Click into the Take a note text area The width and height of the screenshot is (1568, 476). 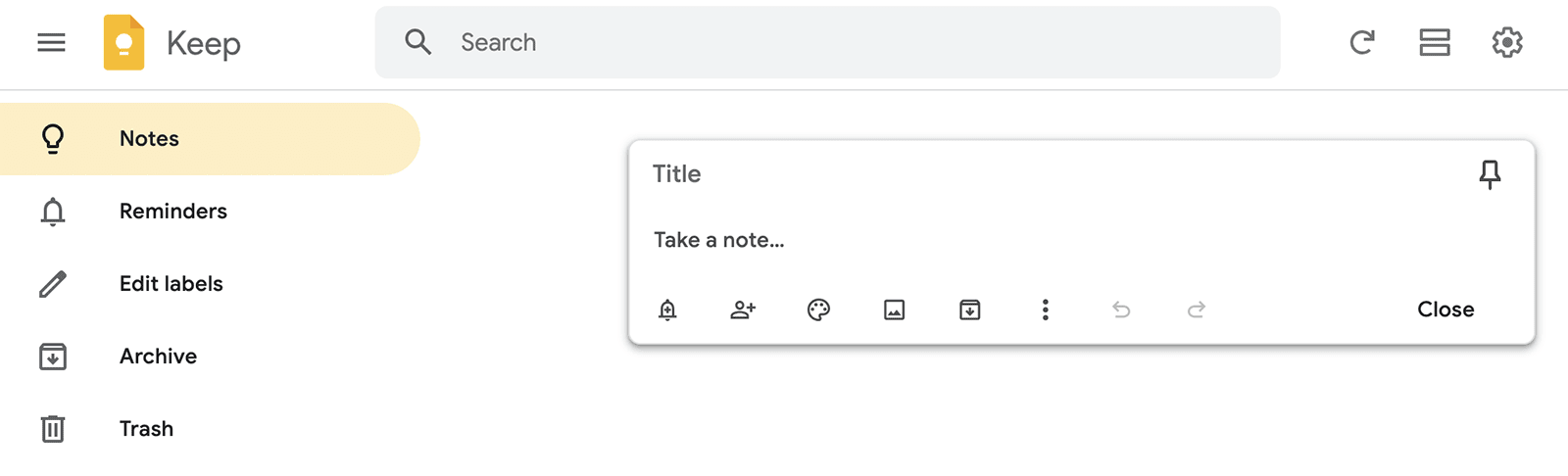tap(980, 240)
